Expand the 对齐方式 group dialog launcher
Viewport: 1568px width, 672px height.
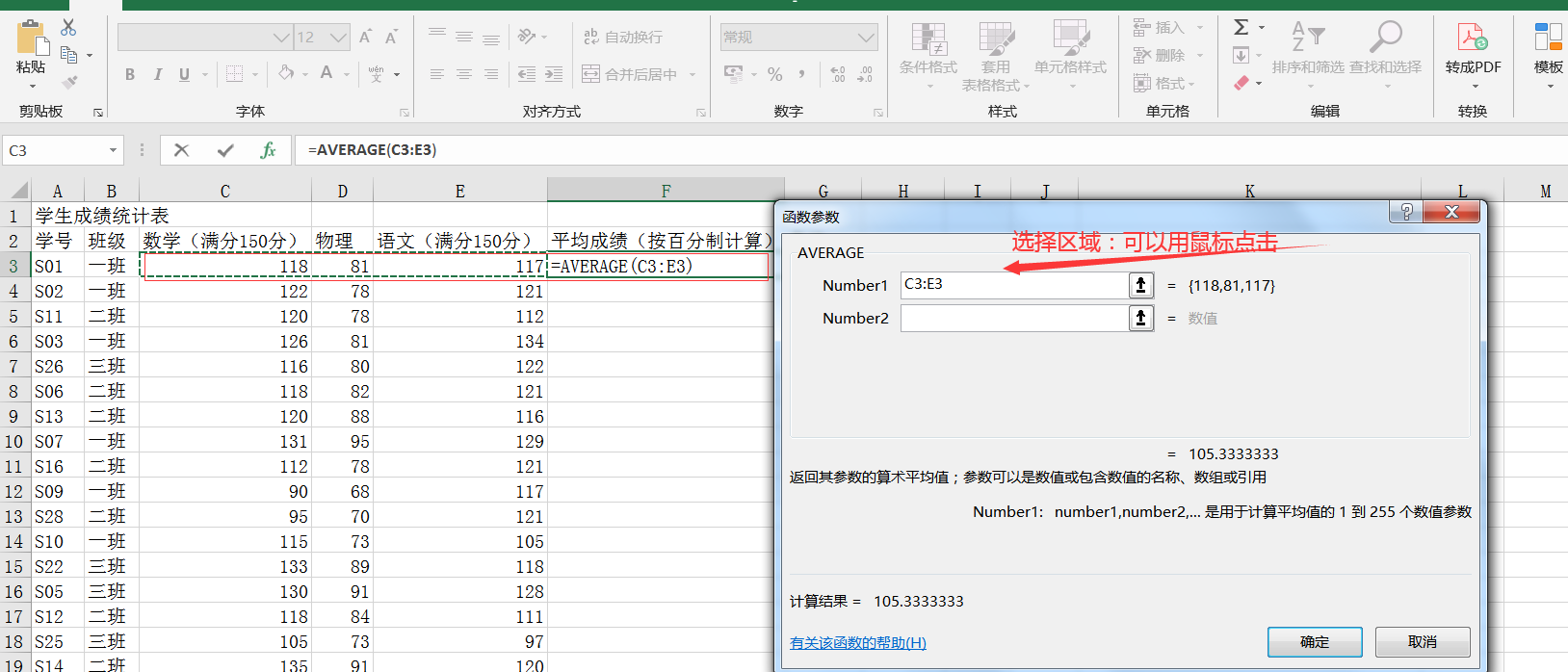pos(700,113)
